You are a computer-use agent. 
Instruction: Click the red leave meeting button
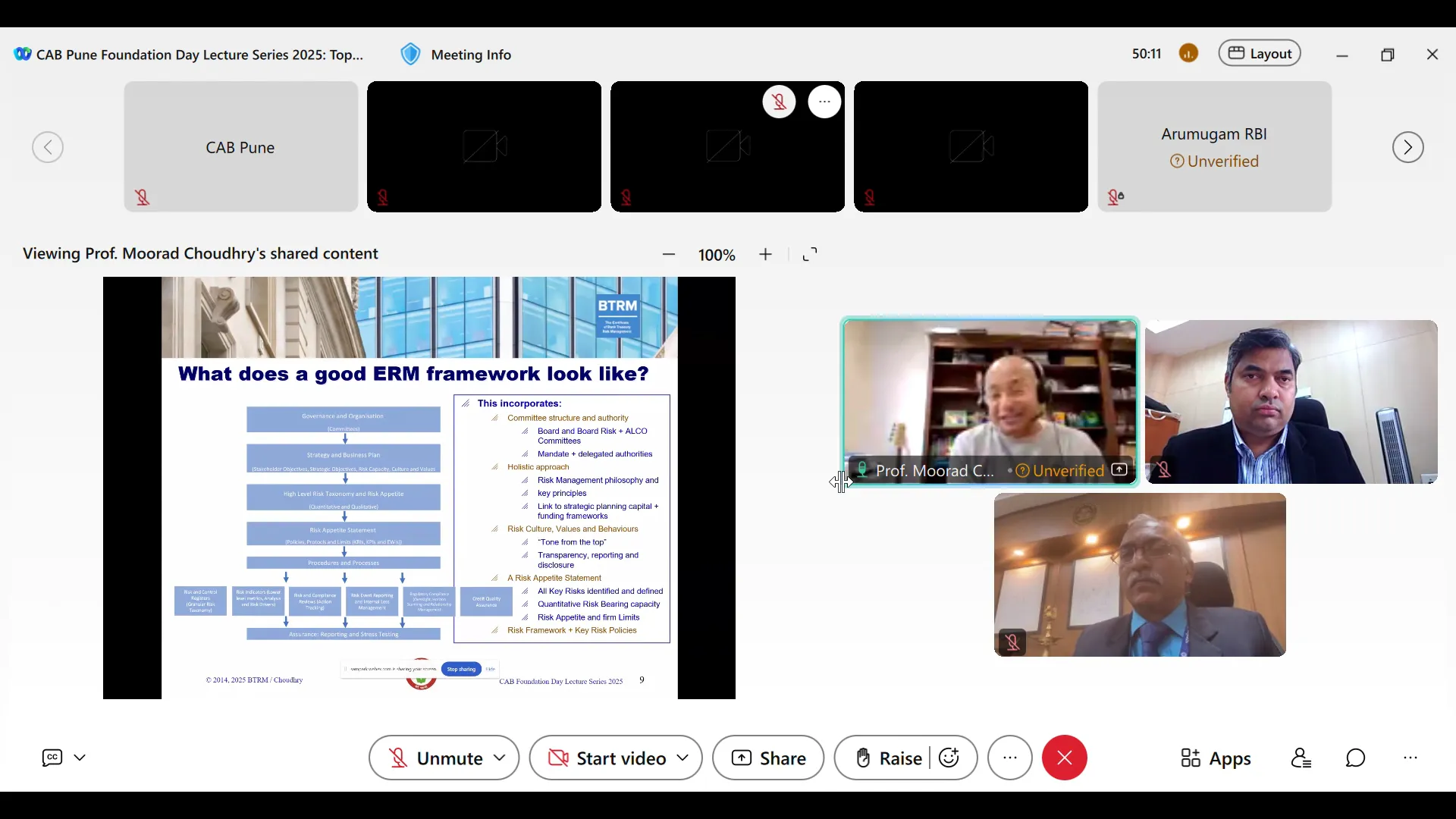tap(1064, 758)
